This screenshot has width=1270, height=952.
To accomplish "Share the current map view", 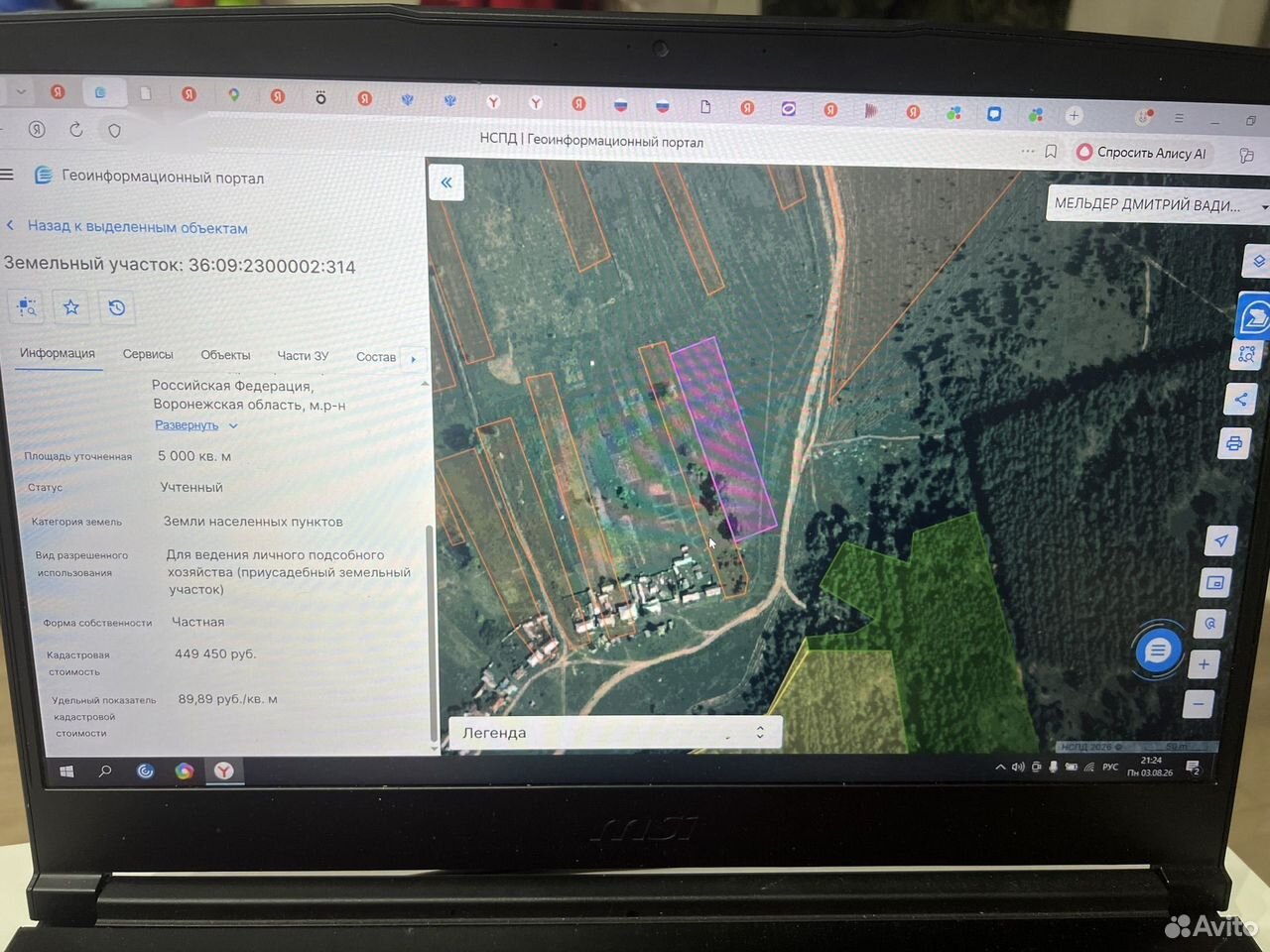I will [x=1240, y=400].
